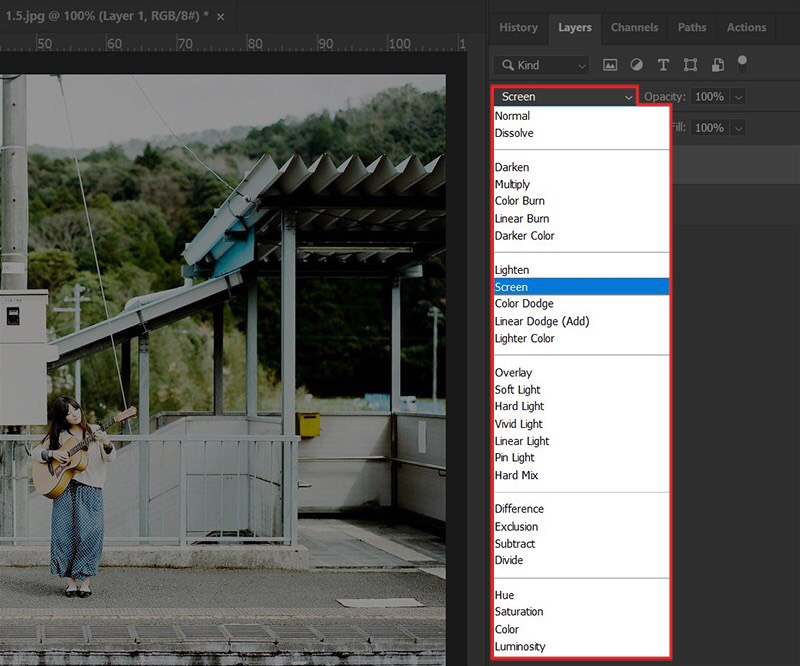
Task: Switch to the History tab
Action: click(518, 28)
